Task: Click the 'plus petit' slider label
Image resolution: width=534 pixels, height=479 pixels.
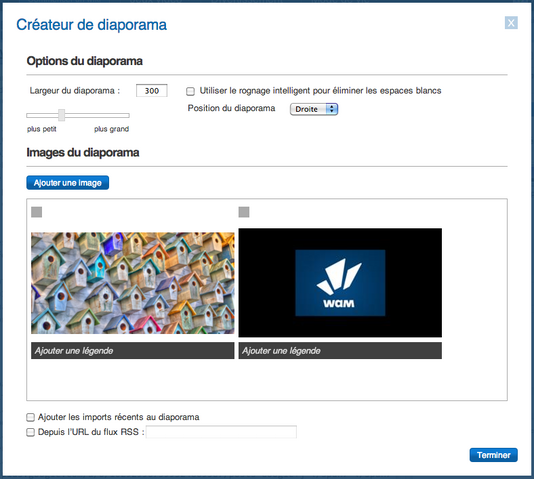Action: (x=42, y=129)
